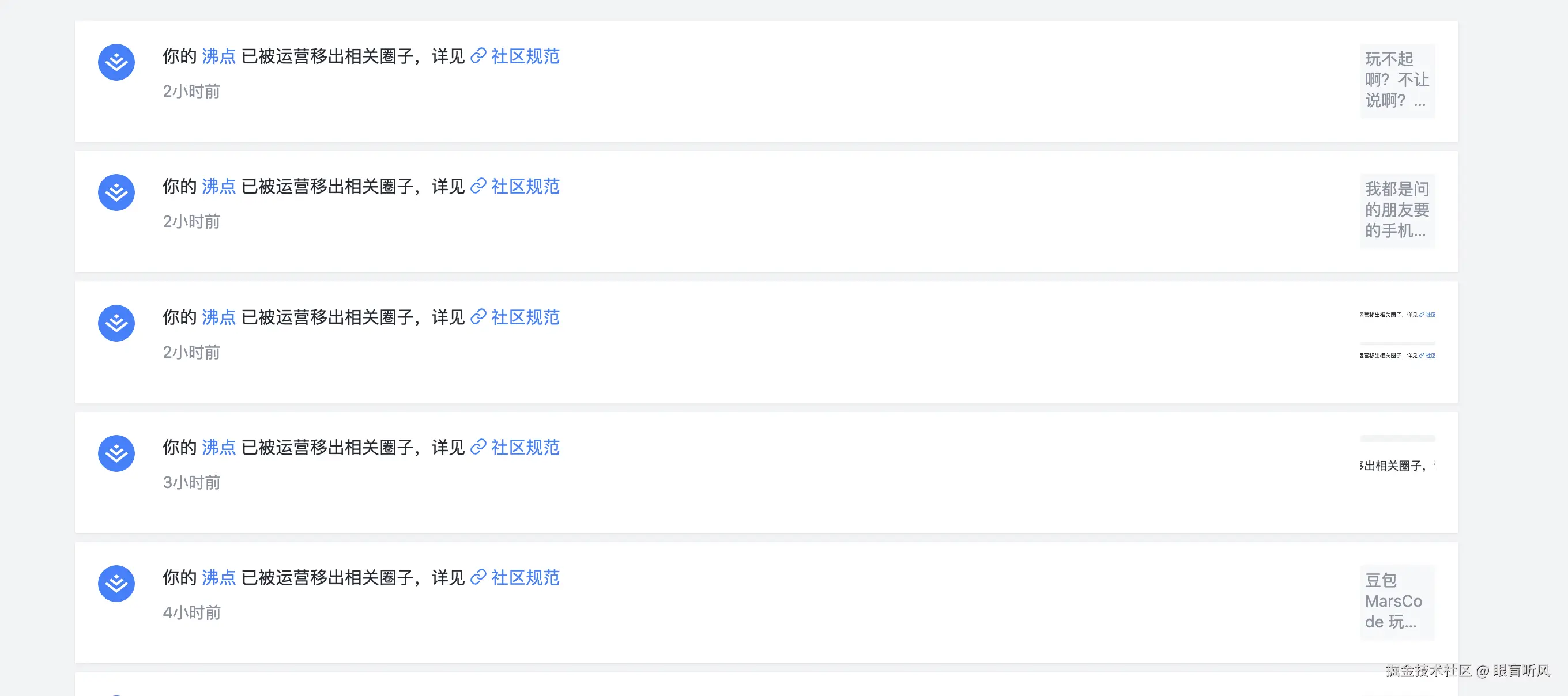Click the avatar of the notification with two-screenshot preview

(116, 323)
